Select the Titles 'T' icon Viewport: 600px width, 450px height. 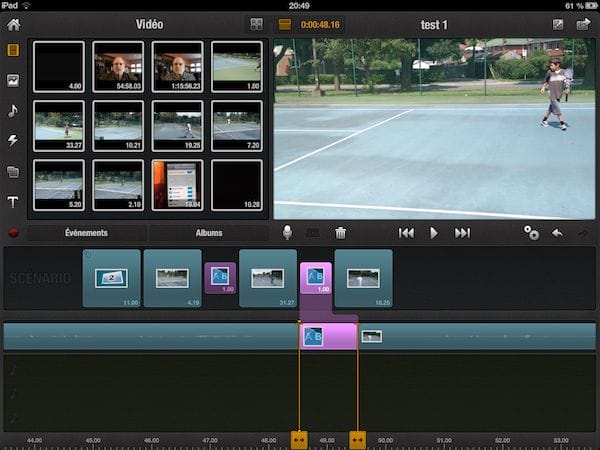click(13, 202)
